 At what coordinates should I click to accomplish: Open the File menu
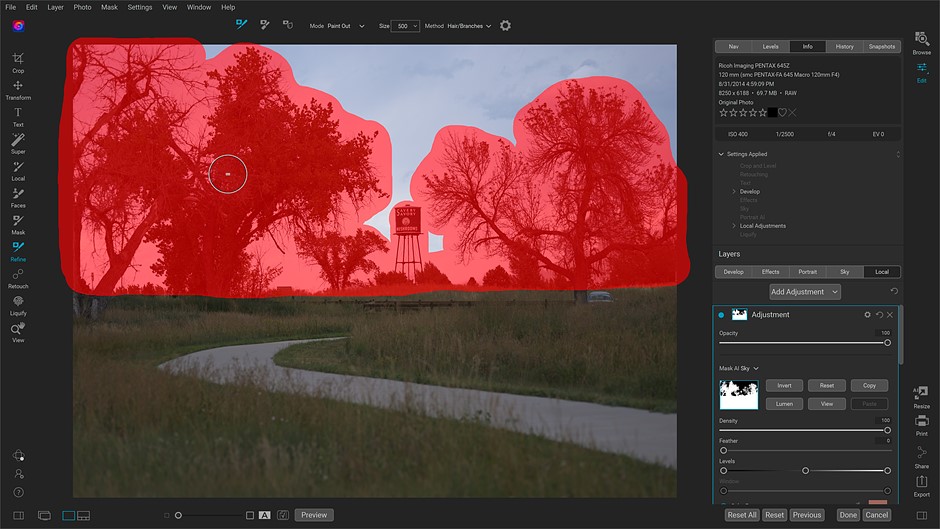pyautogui.click(x=11, y=7)
